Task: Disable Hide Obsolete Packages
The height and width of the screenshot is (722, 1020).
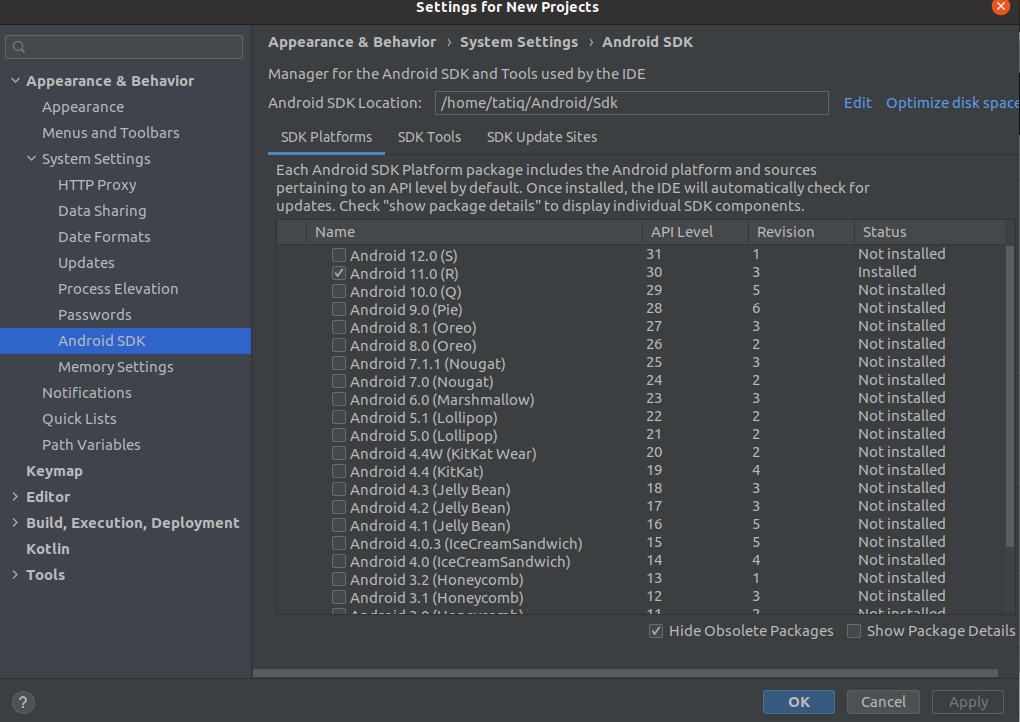Action: [x=656, y=630]
